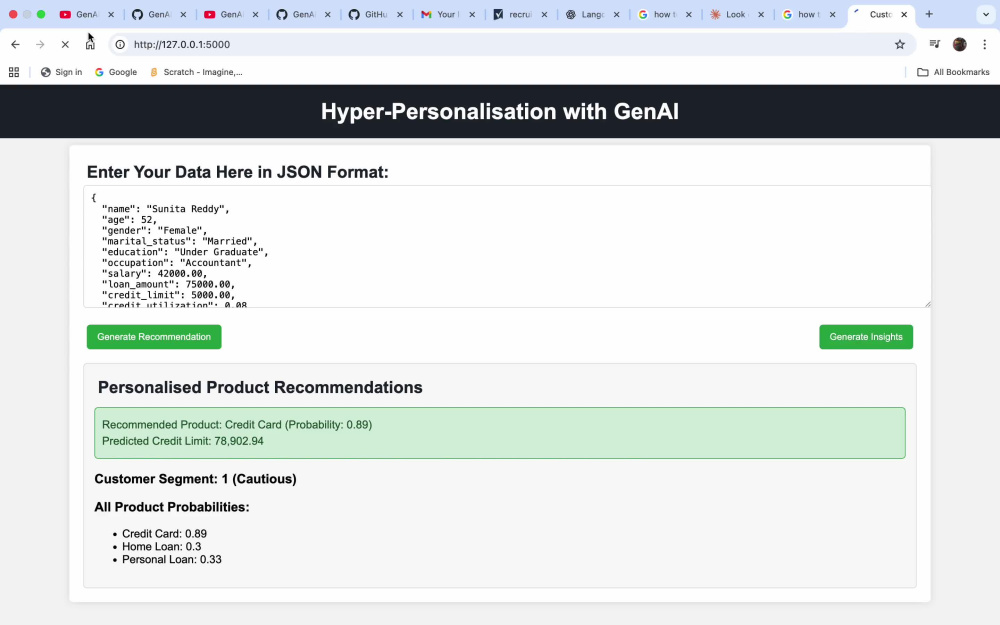The height and width of the screenshot is (625, 1000).
Task: Click the '"age": 52' JSON line
Action: [129, 219]
